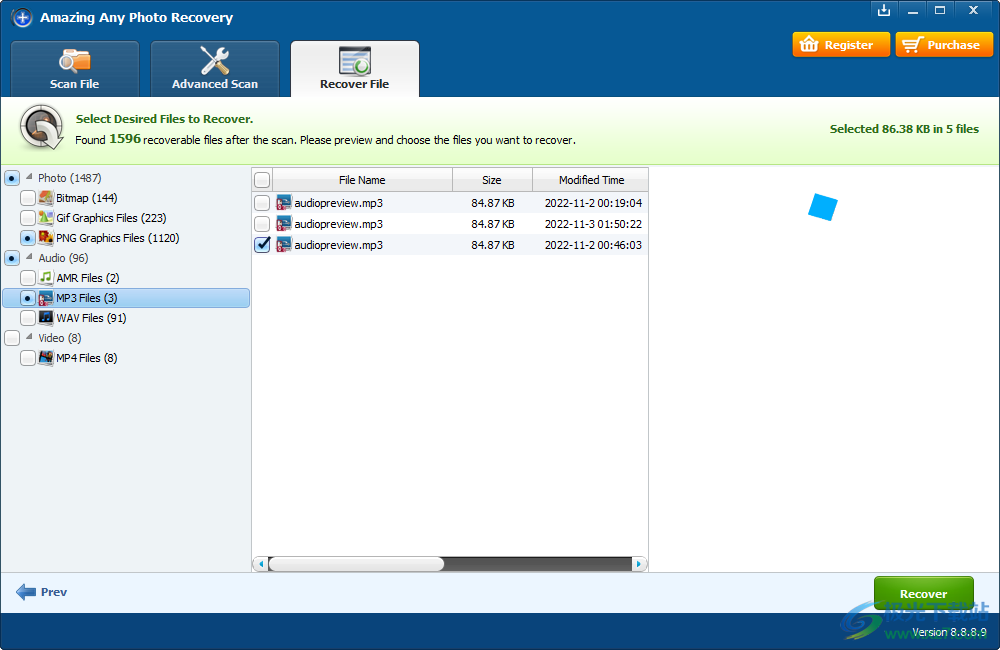Check the first audiopreview.mp3 file checkbox
The width and height of the screenshot is (1000, 650).
[262, 203]
